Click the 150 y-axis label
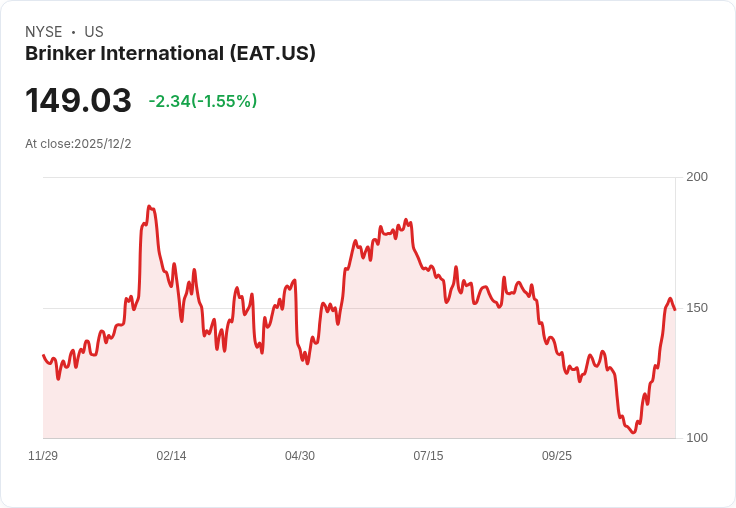This screenshot has width=736, height=508. [697, 308]
